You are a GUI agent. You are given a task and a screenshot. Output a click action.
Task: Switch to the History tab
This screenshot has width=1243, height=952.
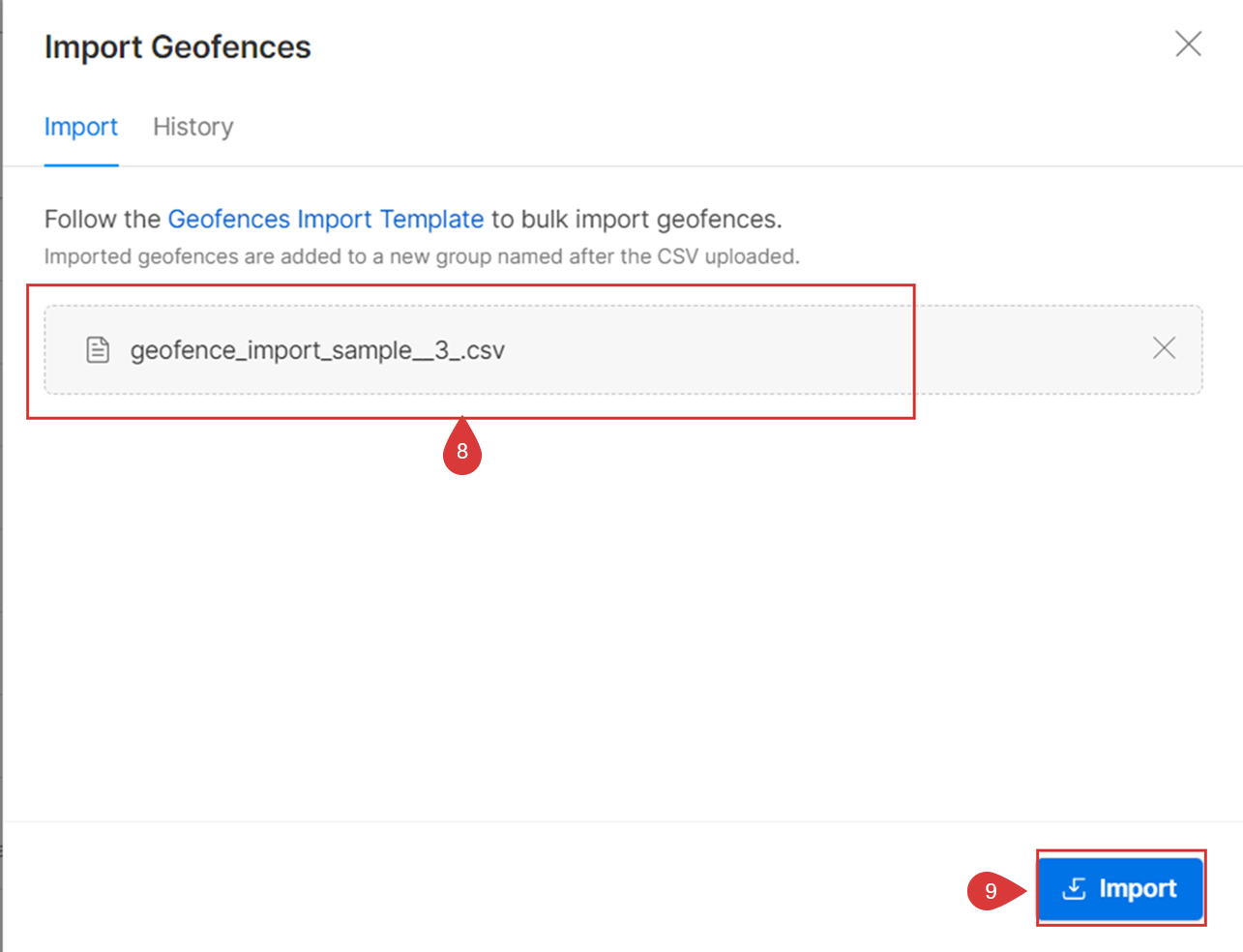coord(193,127)
